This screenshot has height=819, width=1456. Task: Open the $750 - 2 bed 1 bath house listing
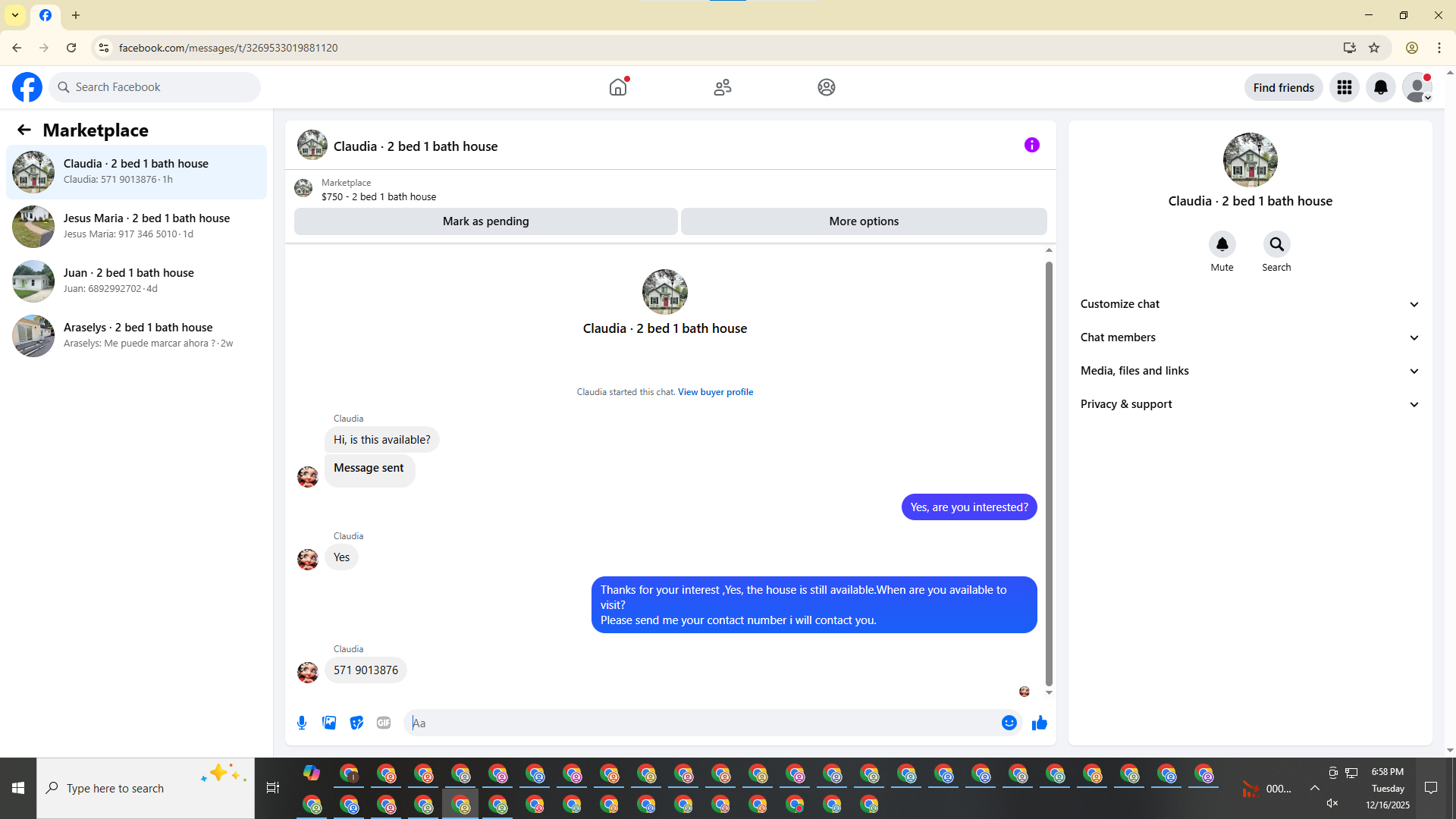[378, 196]
